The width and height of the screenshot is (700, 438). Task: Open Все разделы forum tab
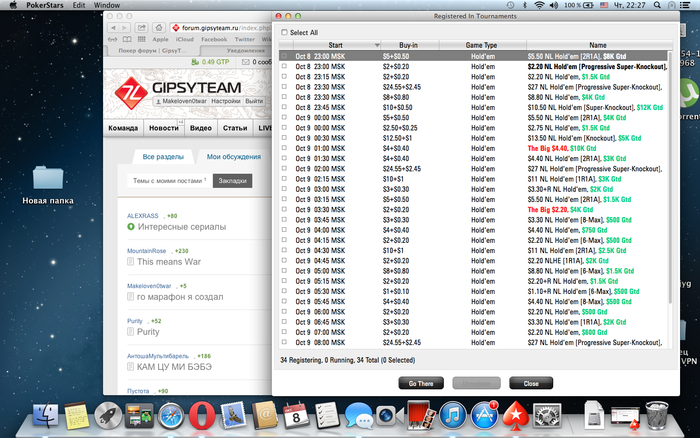coord(163,157)
